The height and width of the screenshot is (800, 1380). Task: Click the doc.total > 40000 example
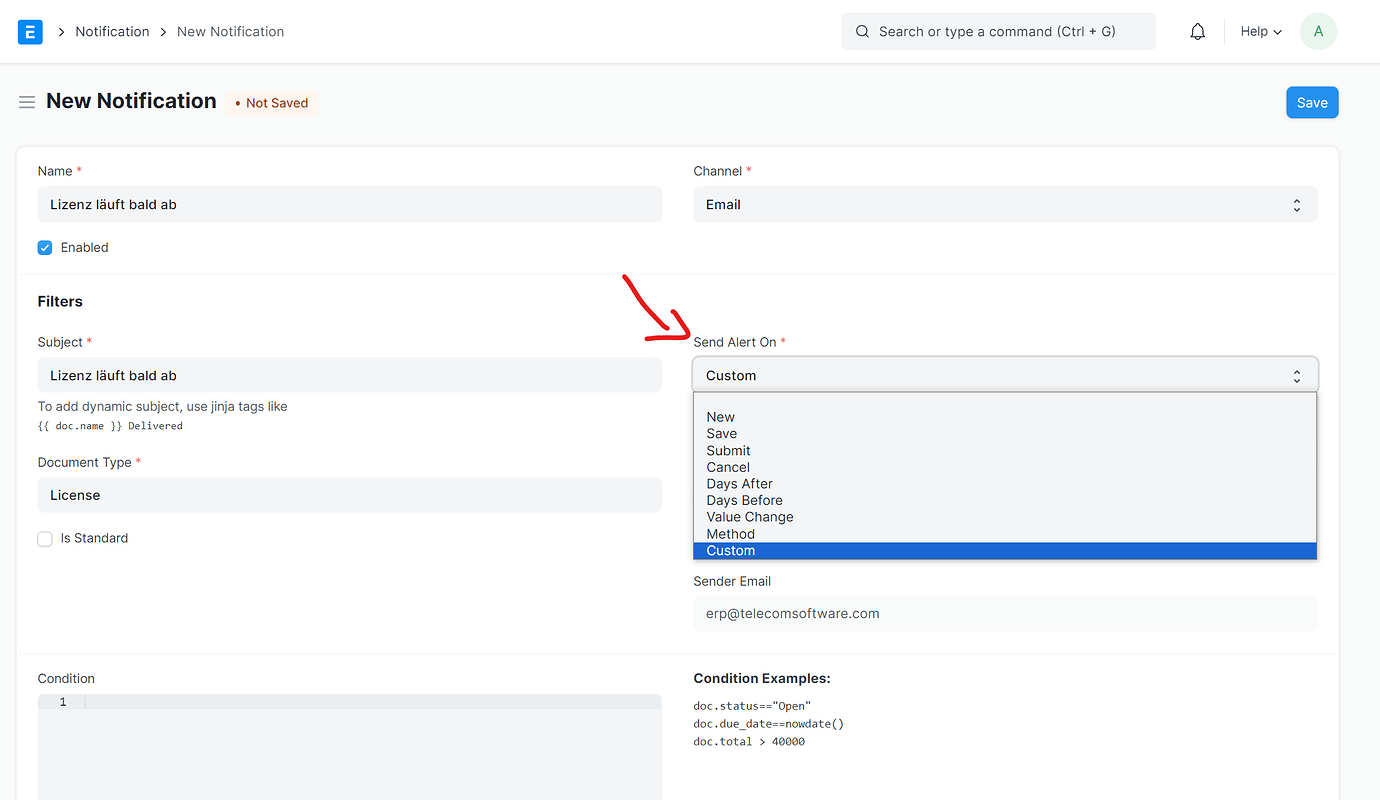coord(749,742)
